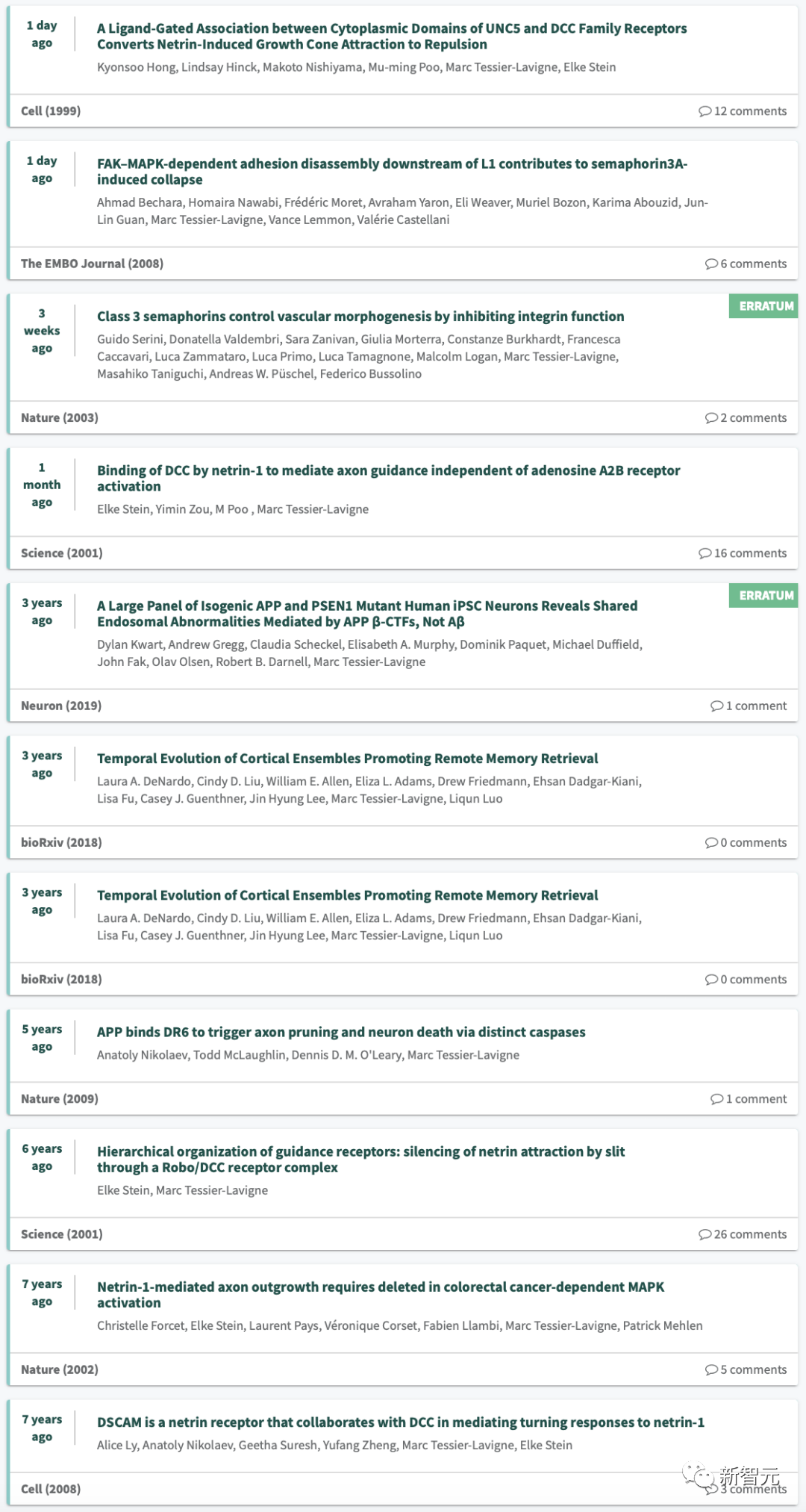
Task: Click the ERRATUM badge on the Neuron 2019 paper
Action: coord(766,595)
